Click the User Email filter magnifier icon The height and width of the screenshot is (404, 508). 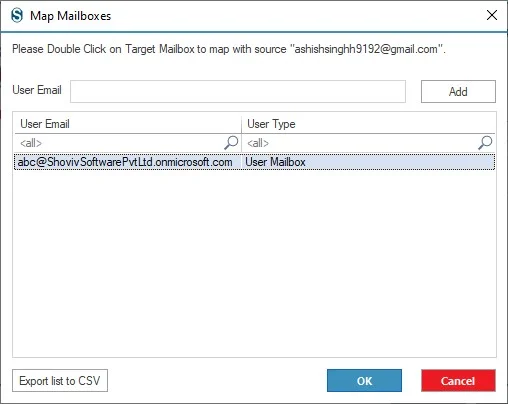click(231, 143)
